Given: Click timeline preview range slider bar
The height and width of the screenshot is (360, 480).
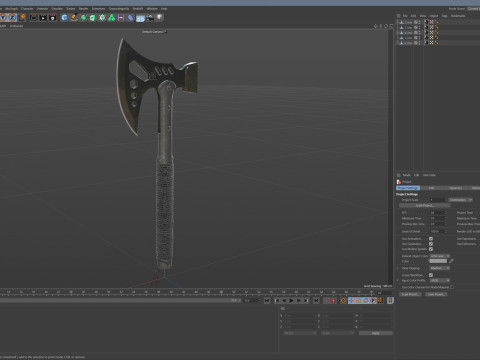Looking at the screenshot, I should tap(120, 301).
